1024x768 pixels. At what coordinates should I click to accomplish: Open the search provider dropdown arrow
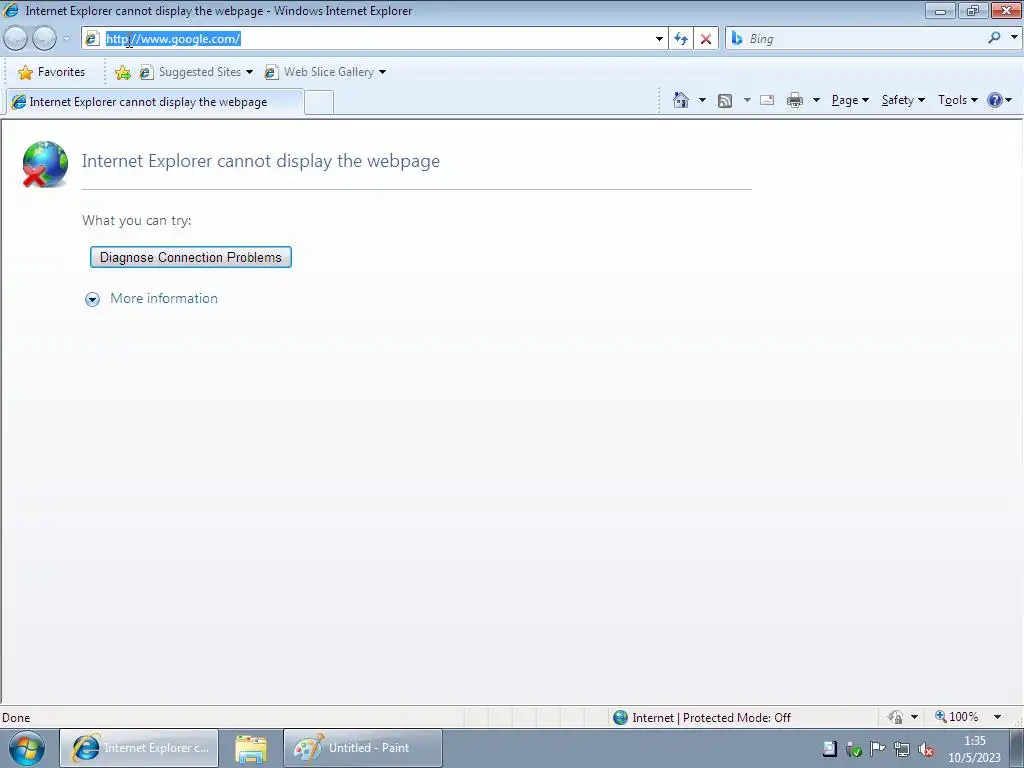click(1014, 38)
